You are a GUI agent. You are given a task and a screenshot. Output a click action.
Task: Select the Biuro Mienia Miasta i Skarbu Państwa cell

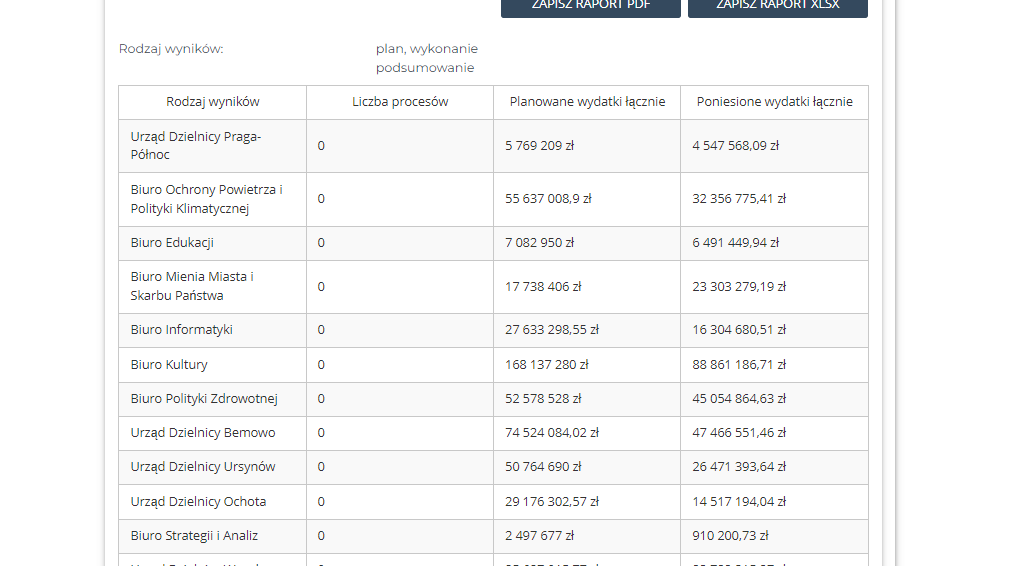pos(192,286)
